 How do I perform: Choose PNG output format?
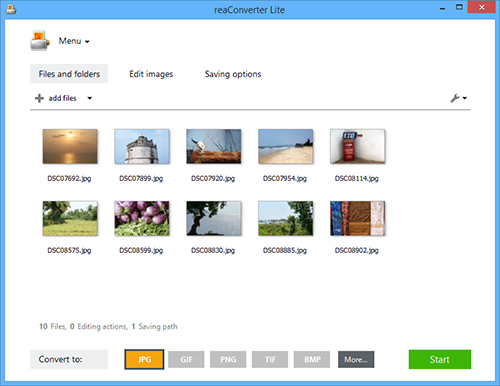pos(228,359)
